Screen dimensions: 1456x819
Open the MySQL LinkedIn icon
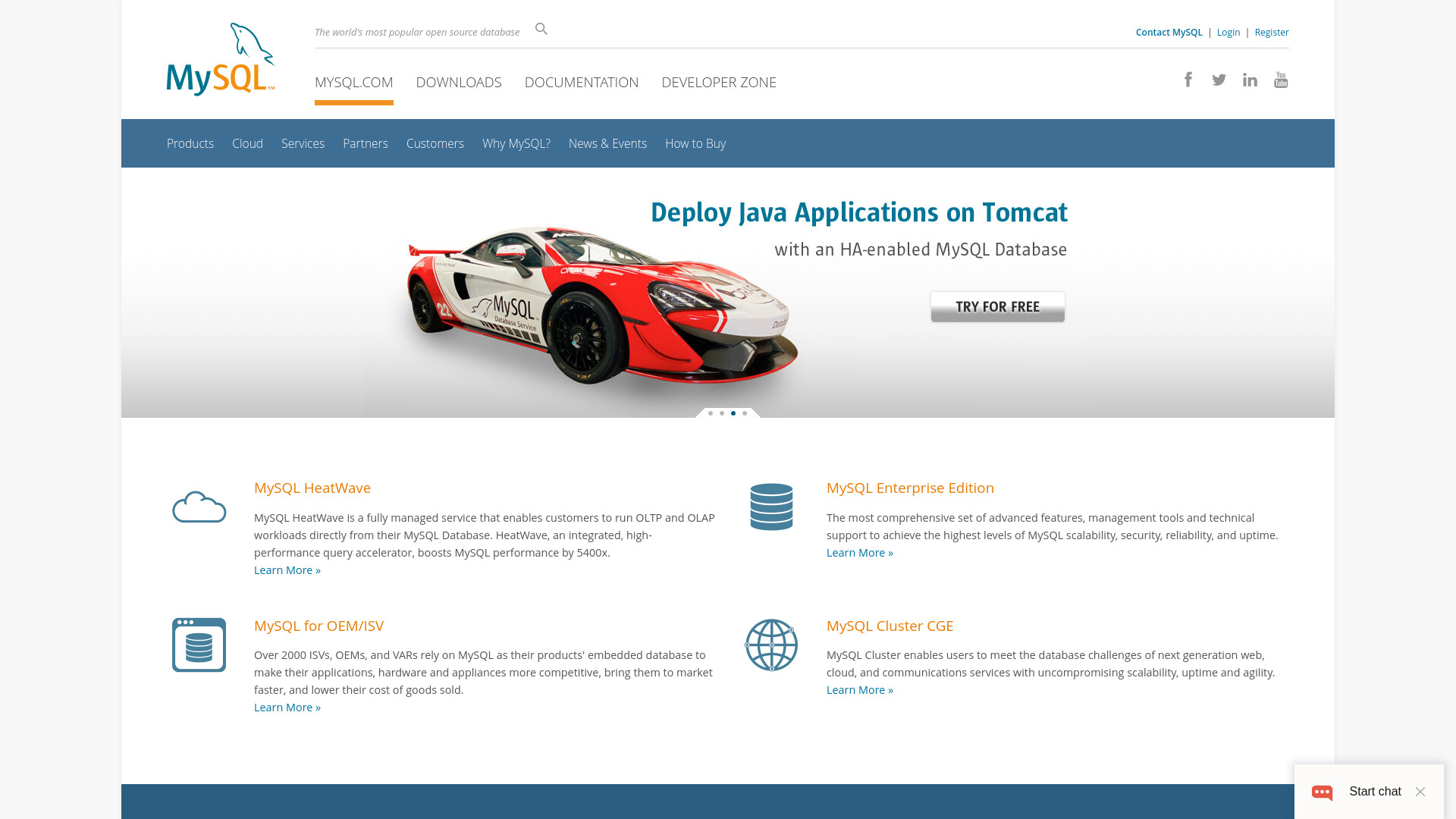[x=1250, y=80]
